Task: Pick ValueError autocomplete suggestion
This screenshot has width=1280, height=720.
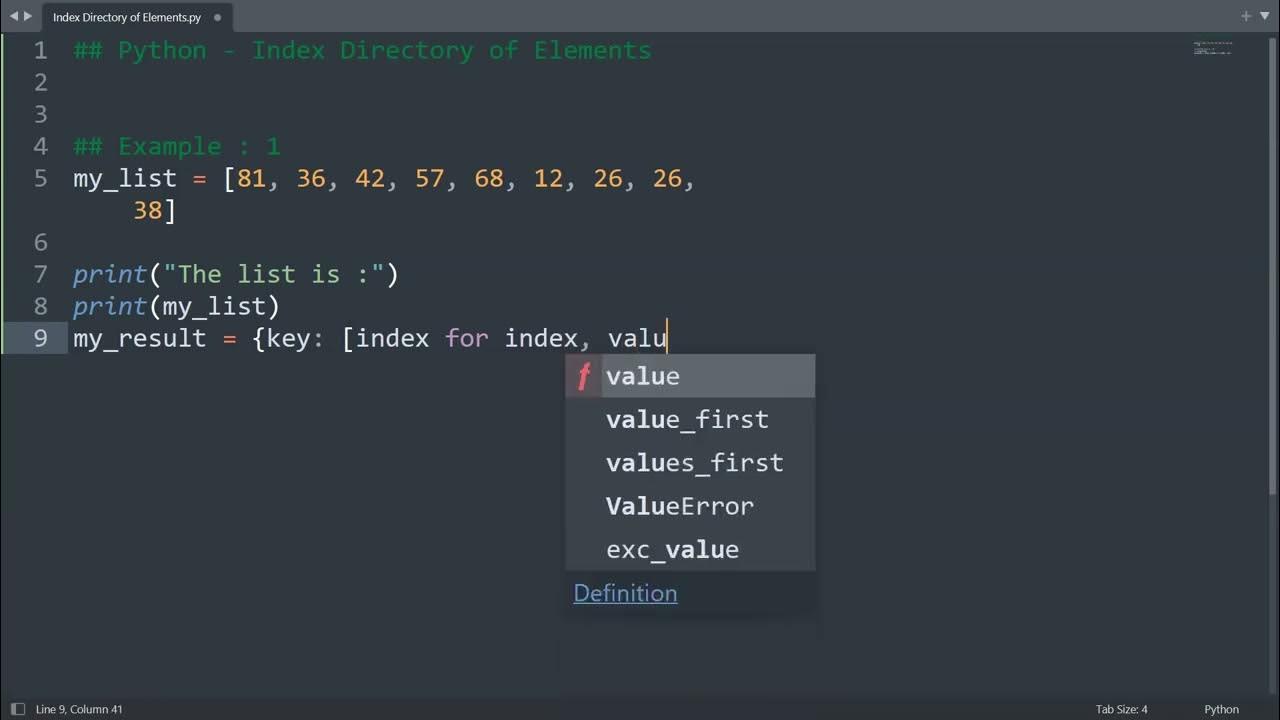Action: pyautogui.click(x=680, y=506)
